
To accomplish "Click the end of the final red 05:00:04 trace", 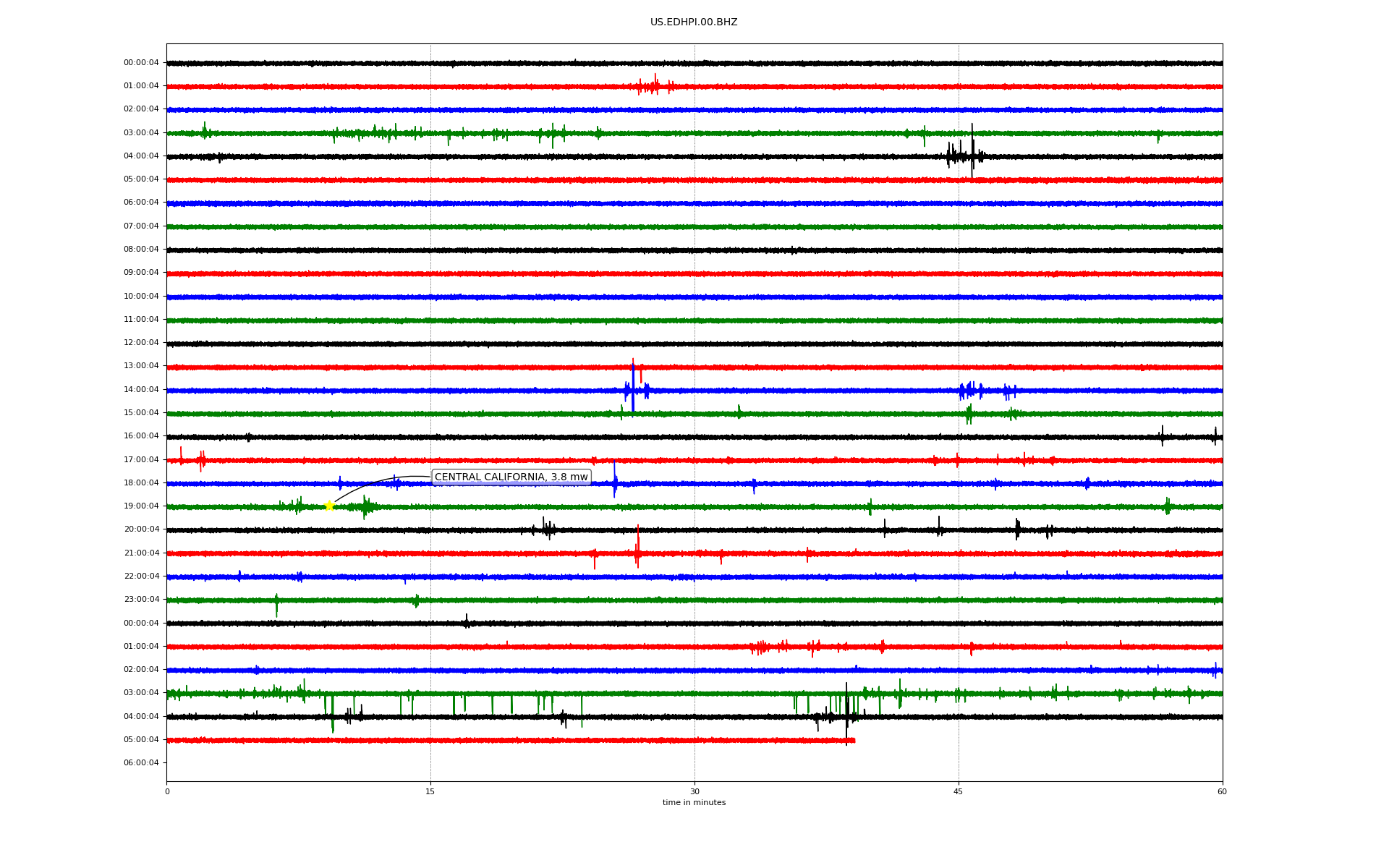I will coord(853,740).
